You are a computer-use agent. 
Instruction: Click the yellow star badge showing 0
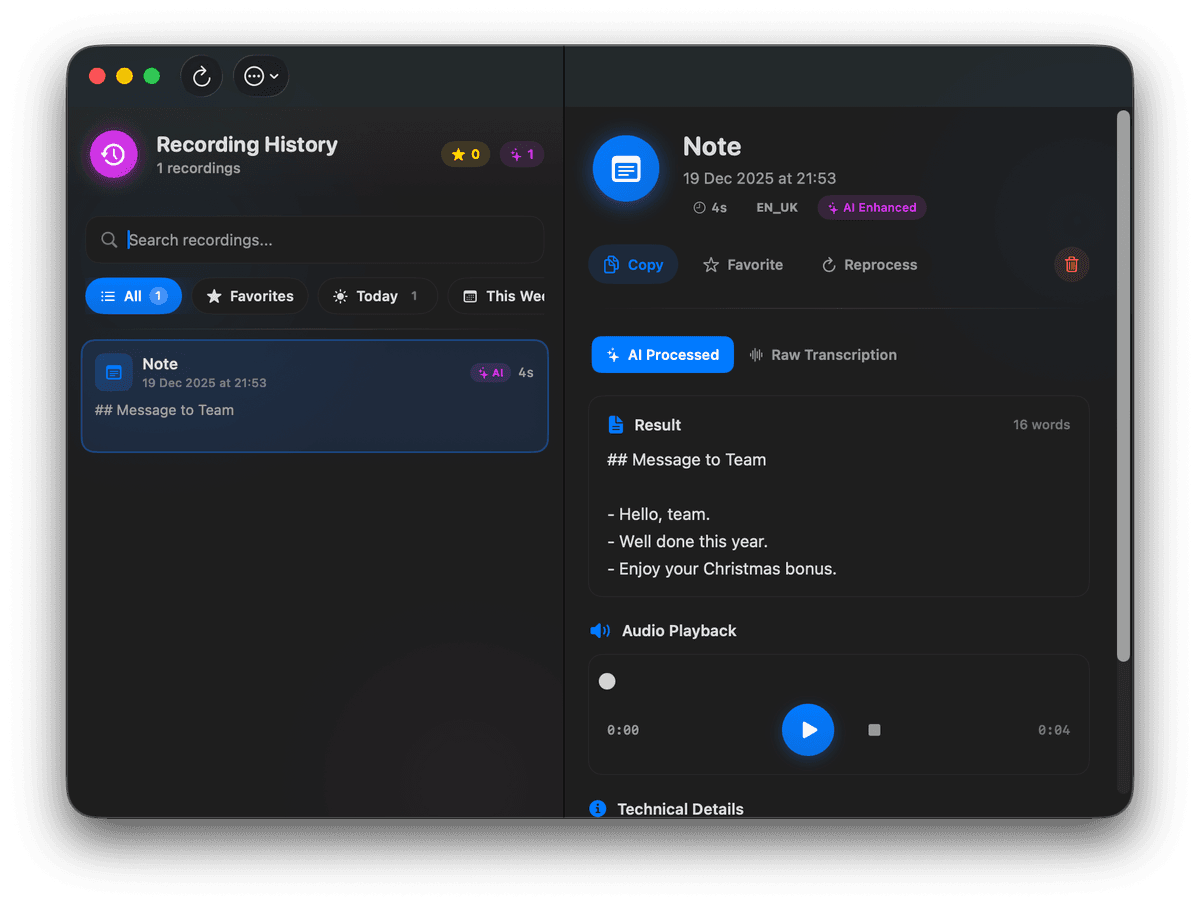pos(465,154)
